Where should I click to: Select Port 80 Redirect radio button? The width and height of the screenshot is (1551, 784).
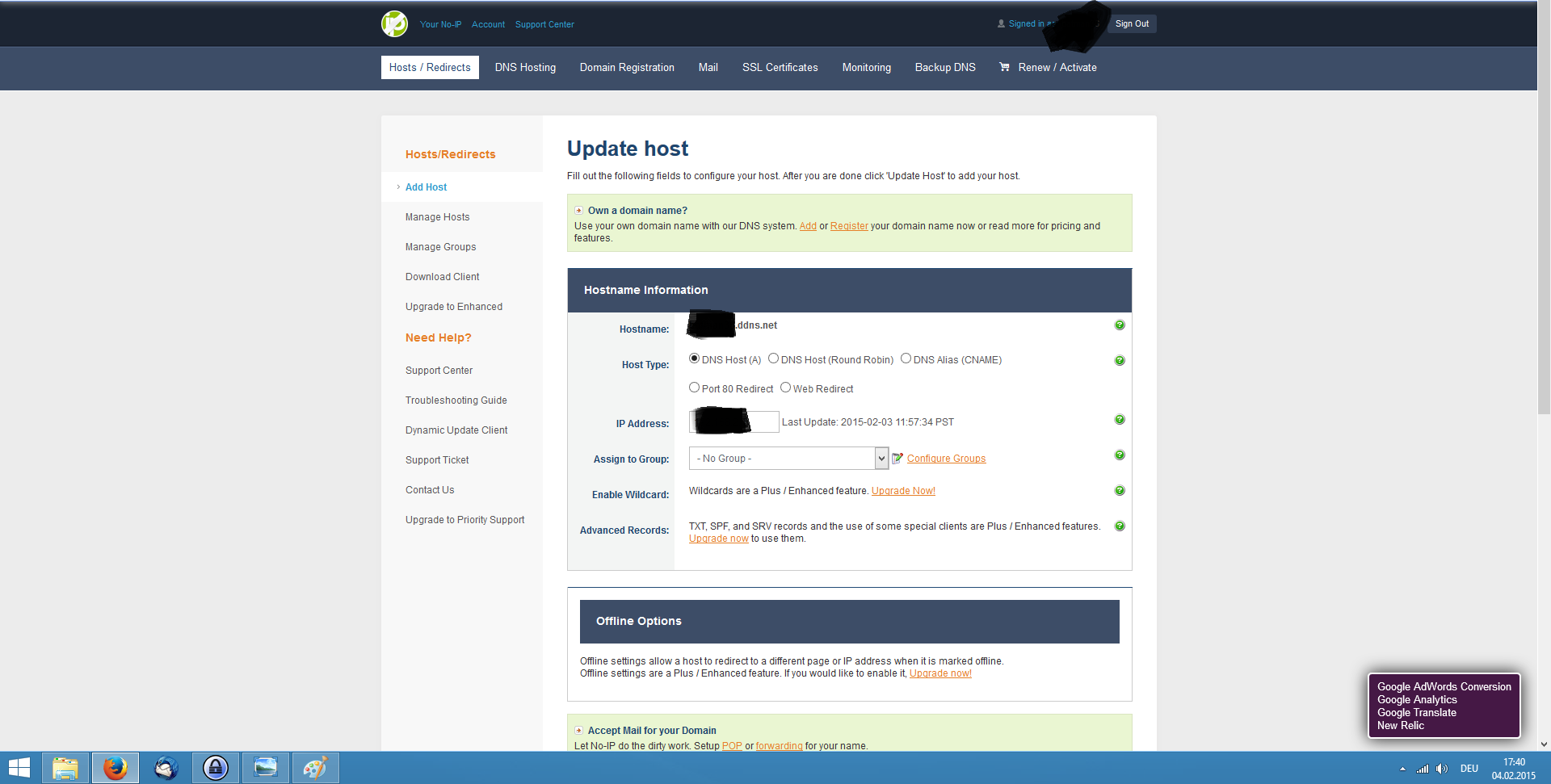(694, 388)
